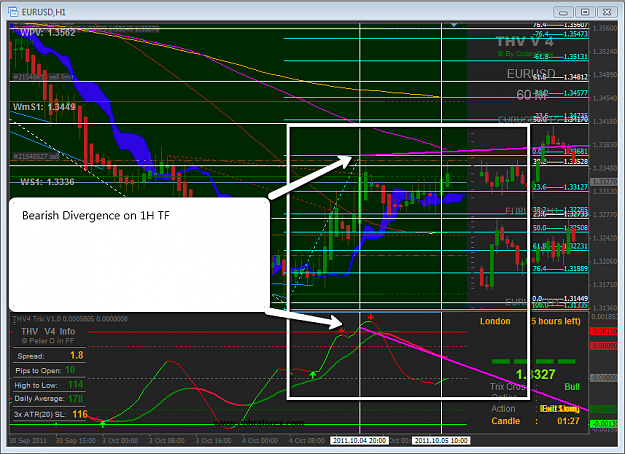The image size is (625, 454).
Task: Click the topmost red down arrow on Trix
Action: (371, 317)
